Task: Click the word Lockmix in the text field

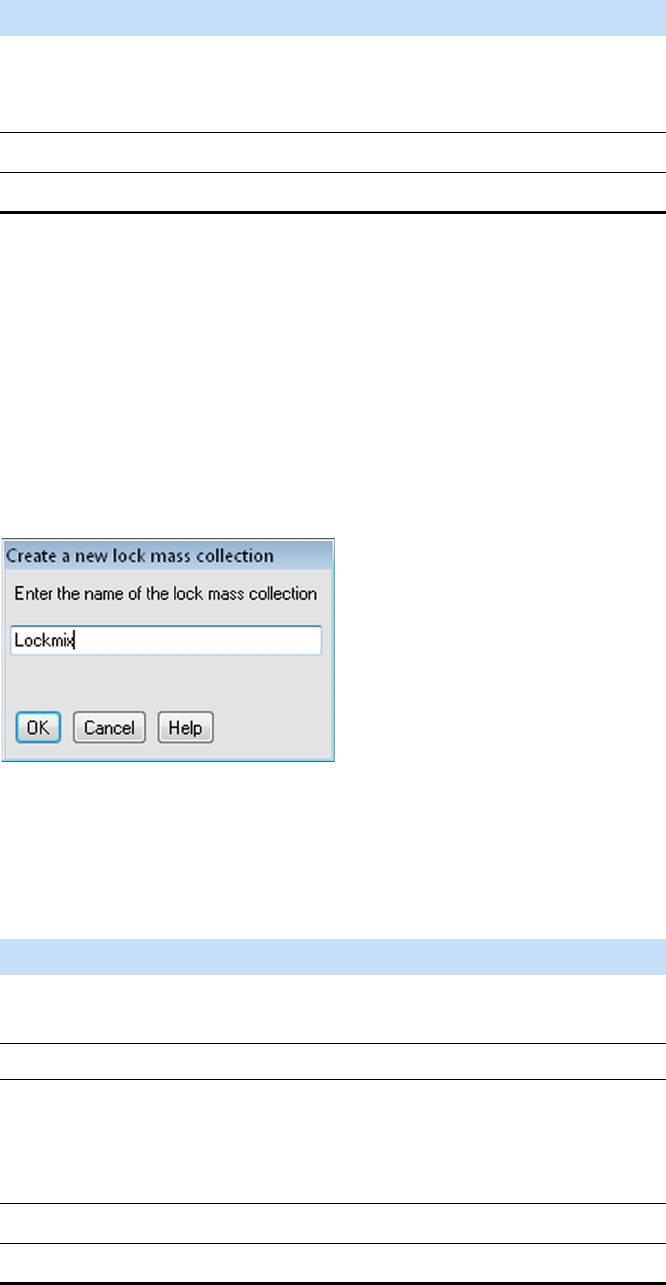Action: click(45, 641)
